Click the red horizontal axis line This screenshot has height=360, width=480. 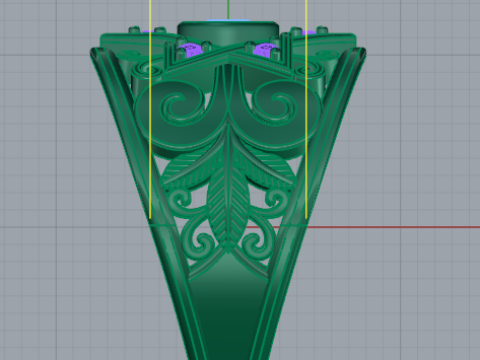[x=363, y=227]
